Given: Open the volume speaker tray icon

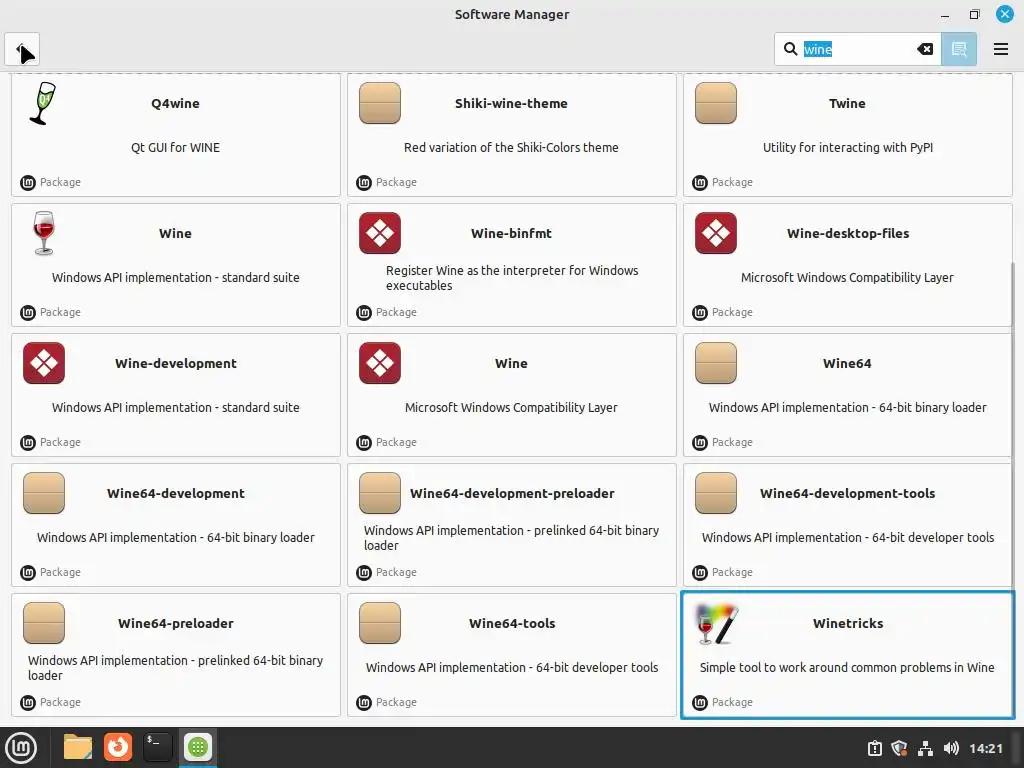Looking at the screenshot, I should [951, 748].
